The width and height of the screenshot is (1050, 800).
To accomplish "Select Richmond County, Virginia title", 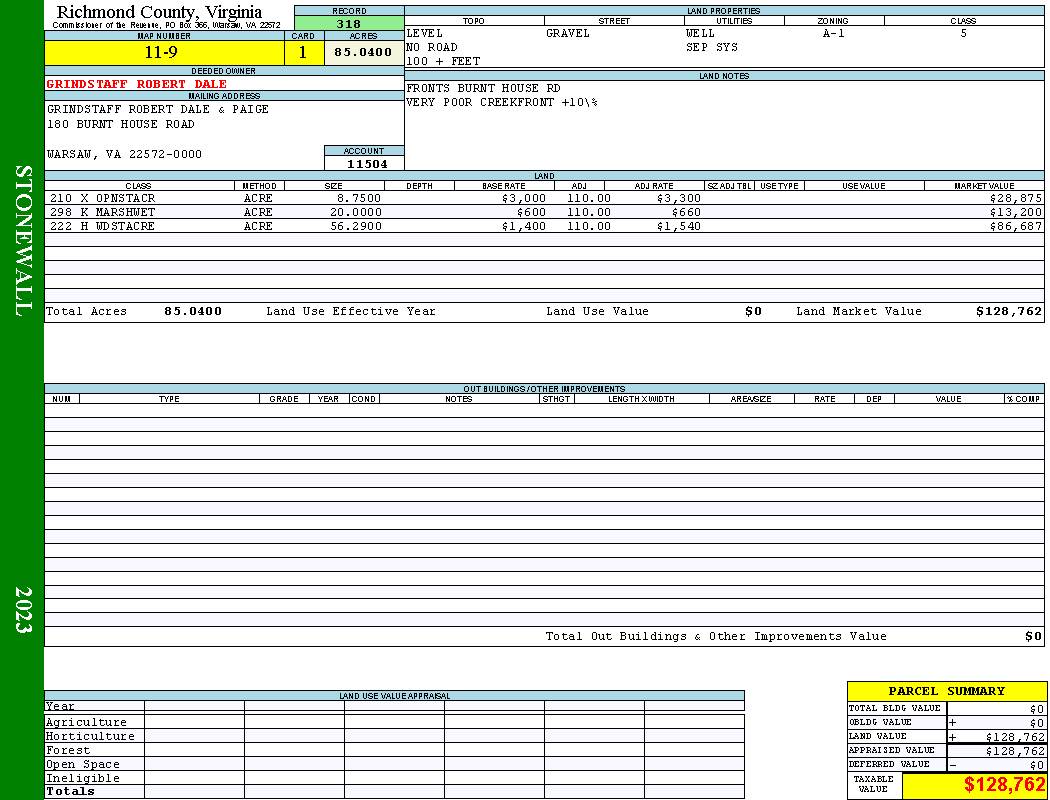I will point(159,12).
